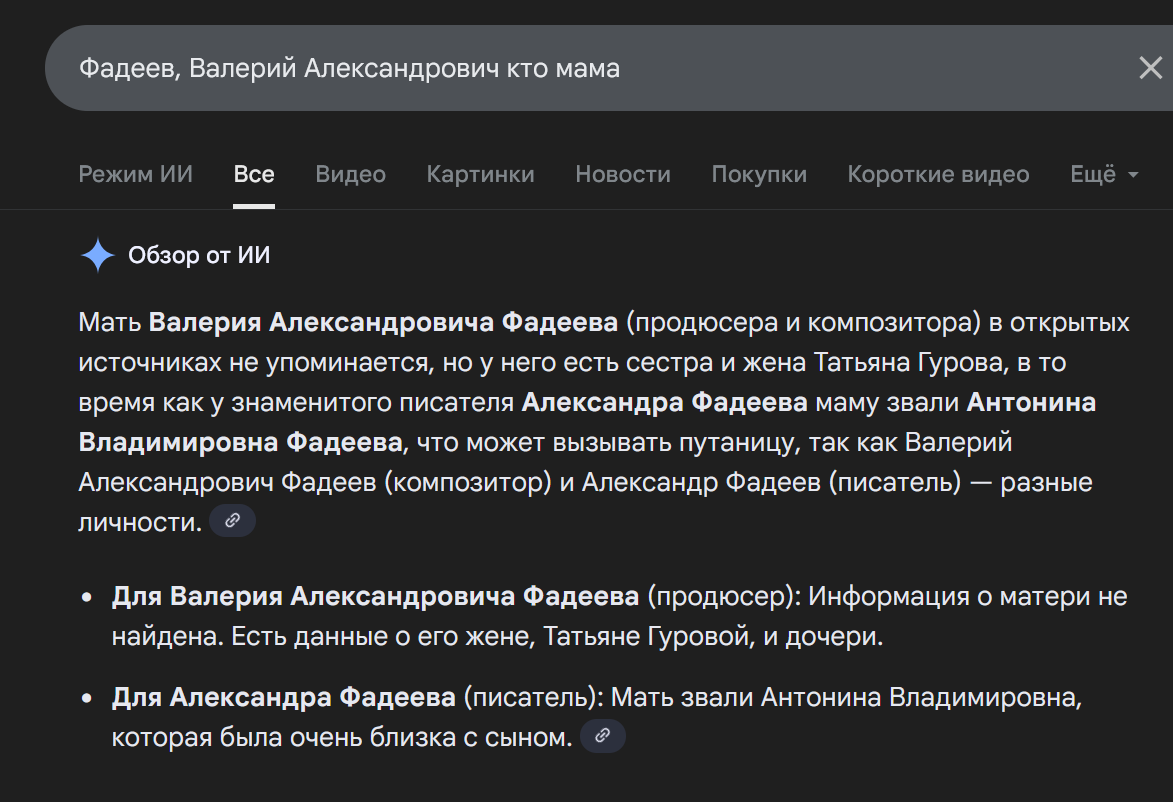Open the source link chip after "личности."
The width and height of the screenshot is (1173, 802).
click(232, 521)
